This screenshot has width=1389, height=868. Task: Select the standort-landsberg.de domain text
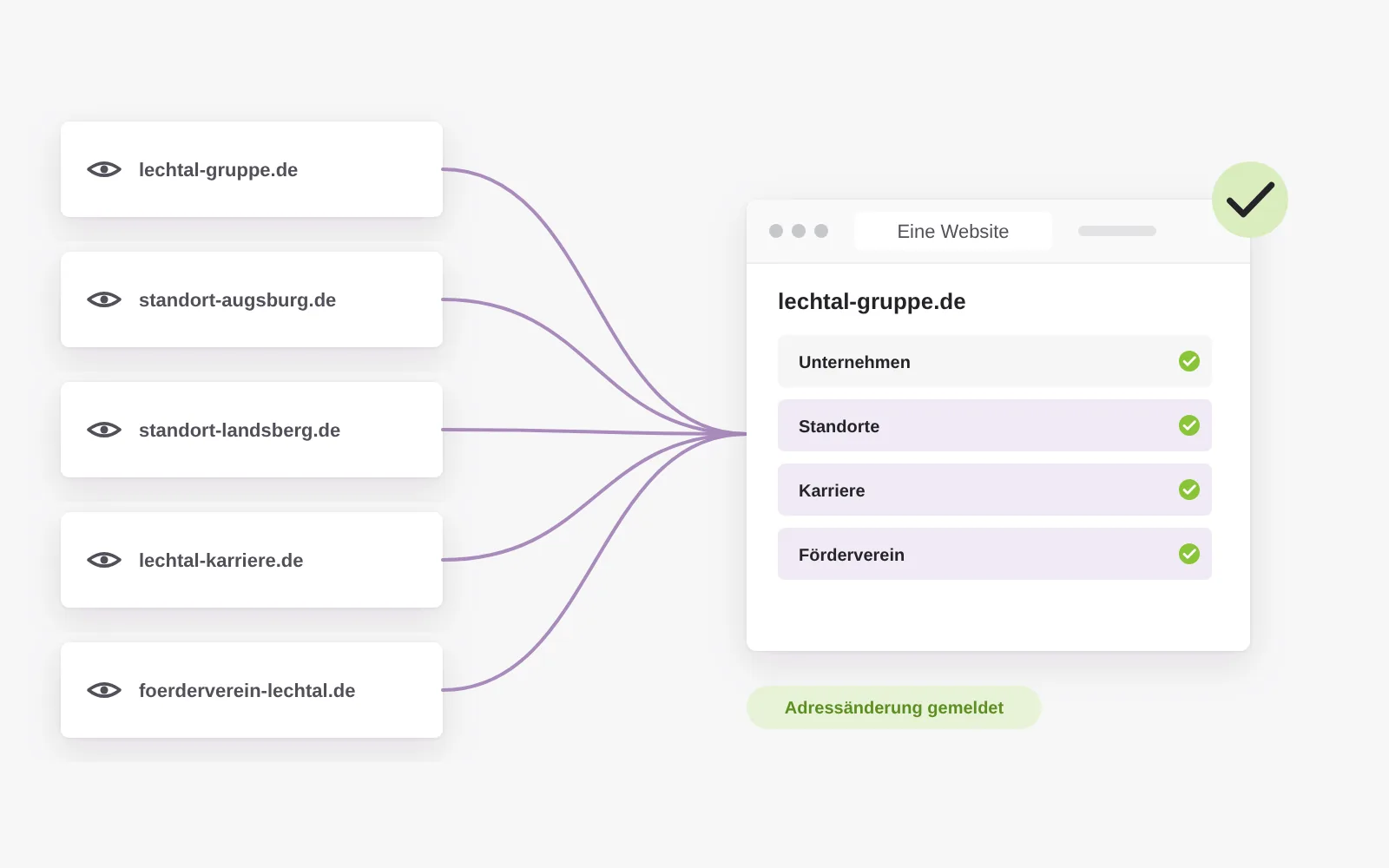click(x=240, y=430)
